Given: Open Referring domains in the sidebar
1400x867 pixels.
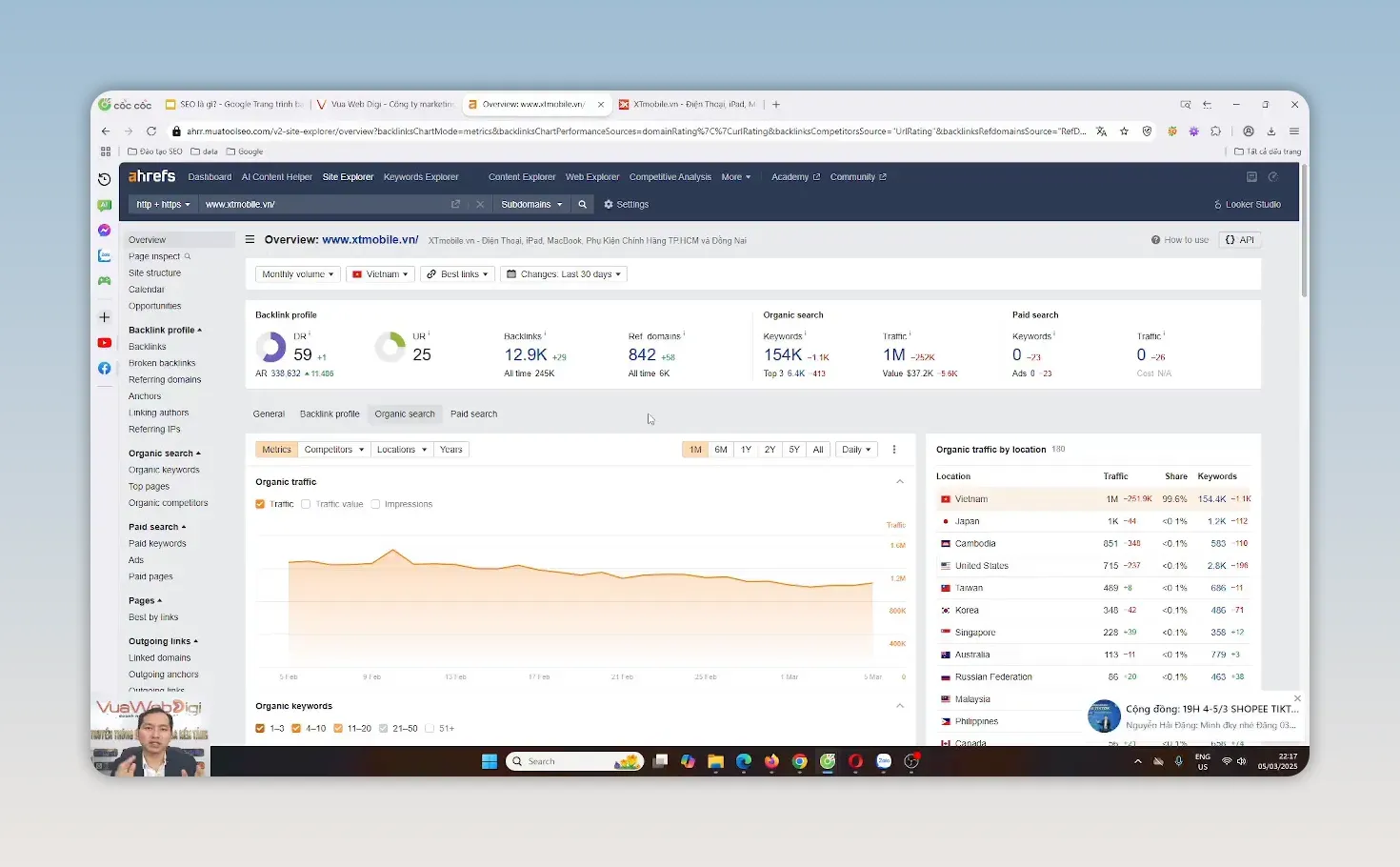Looking at the screenshot, I should pyautogui.click(x=165, y=380).
